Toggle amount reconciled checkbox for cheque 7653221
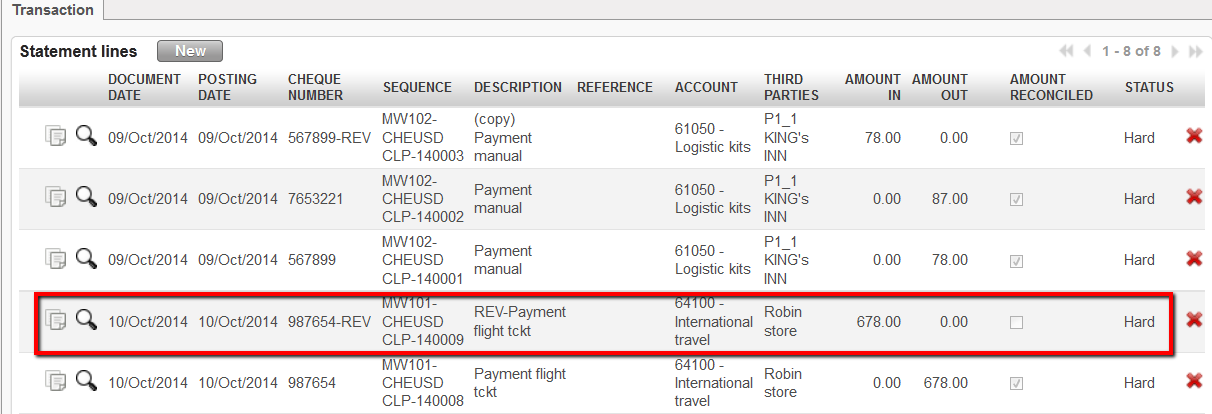The width and height of the screenshot is (1212, 414). pos(1016,200)
